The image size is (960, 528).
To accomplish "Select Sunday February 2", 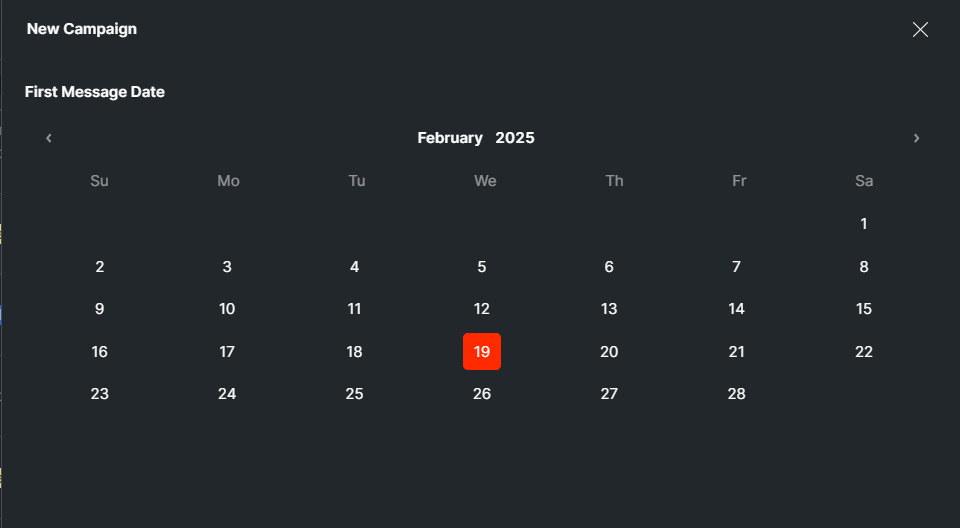I will [99, 267].
